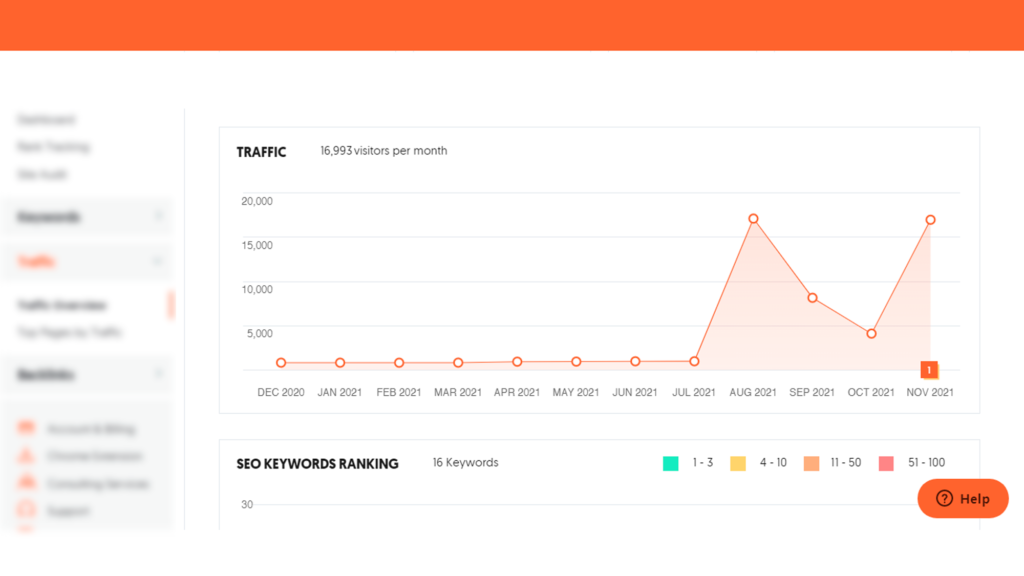This screenshot has height=576, width=1024.
Task: Collapse the Traffic sidebar section chevron
Action: [158, 261]
